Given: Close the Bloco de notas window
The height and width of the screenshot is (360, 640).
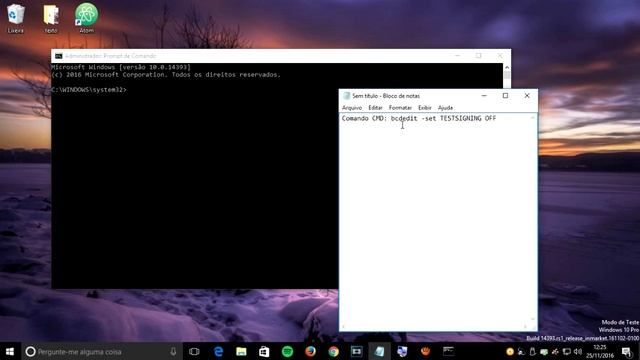Looking at the screenshot, I should click(x=527, y=96).
